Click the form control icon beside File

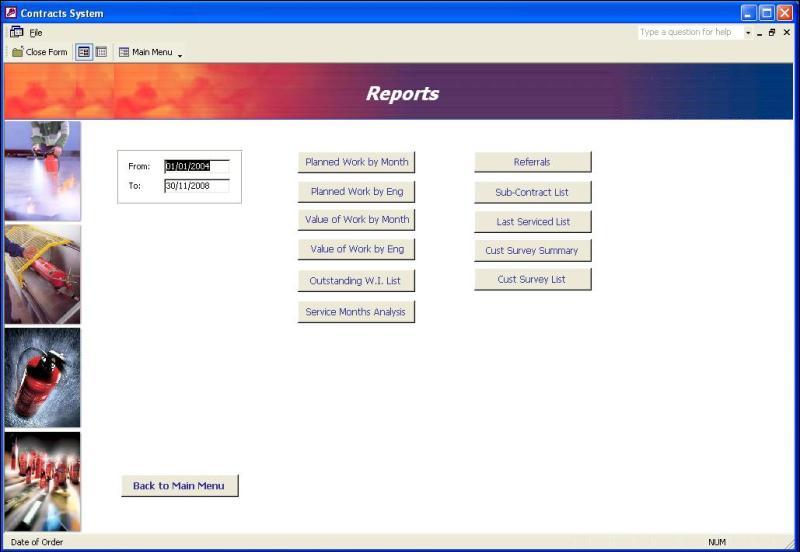pos(16,33)
